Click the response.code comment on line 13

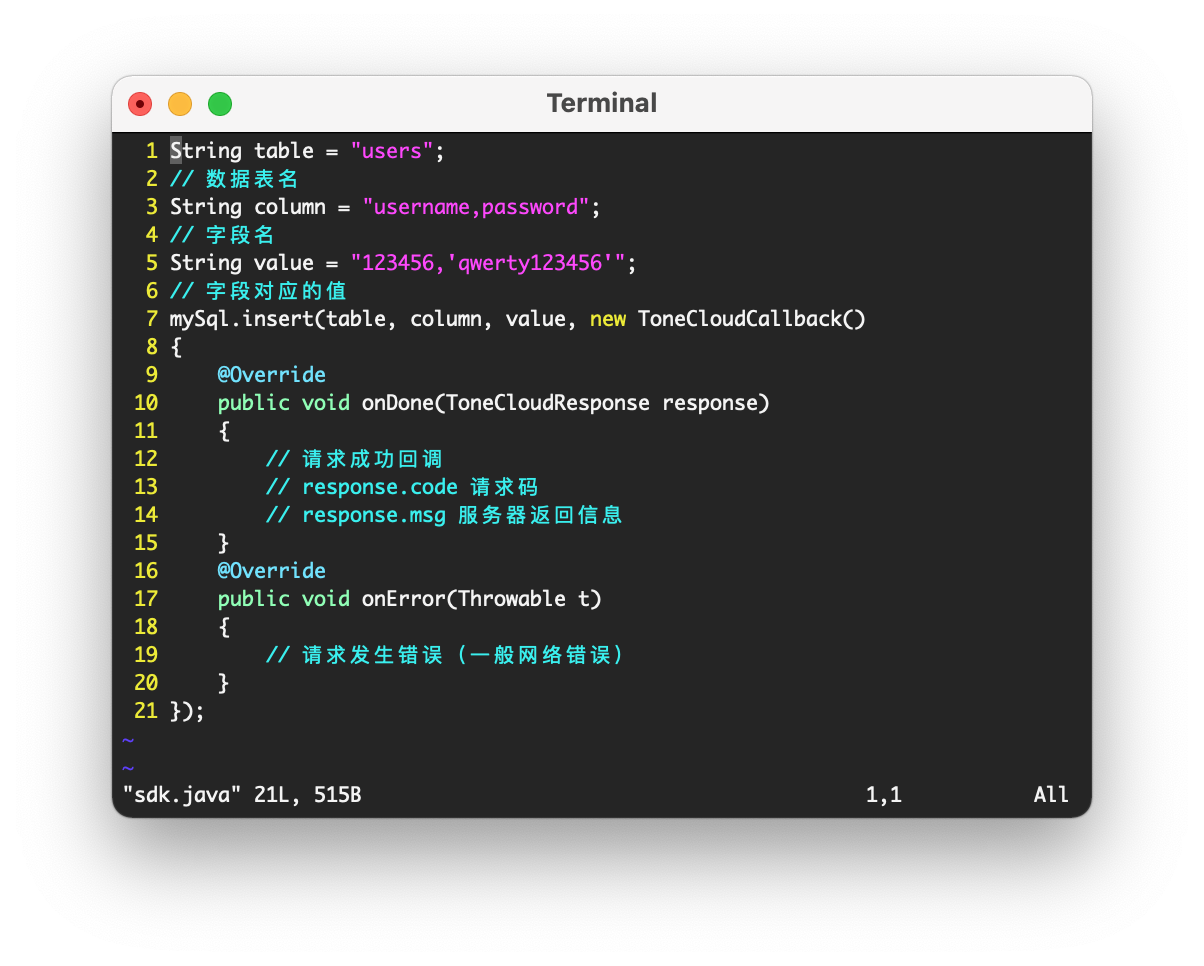(x=380, y=487)
